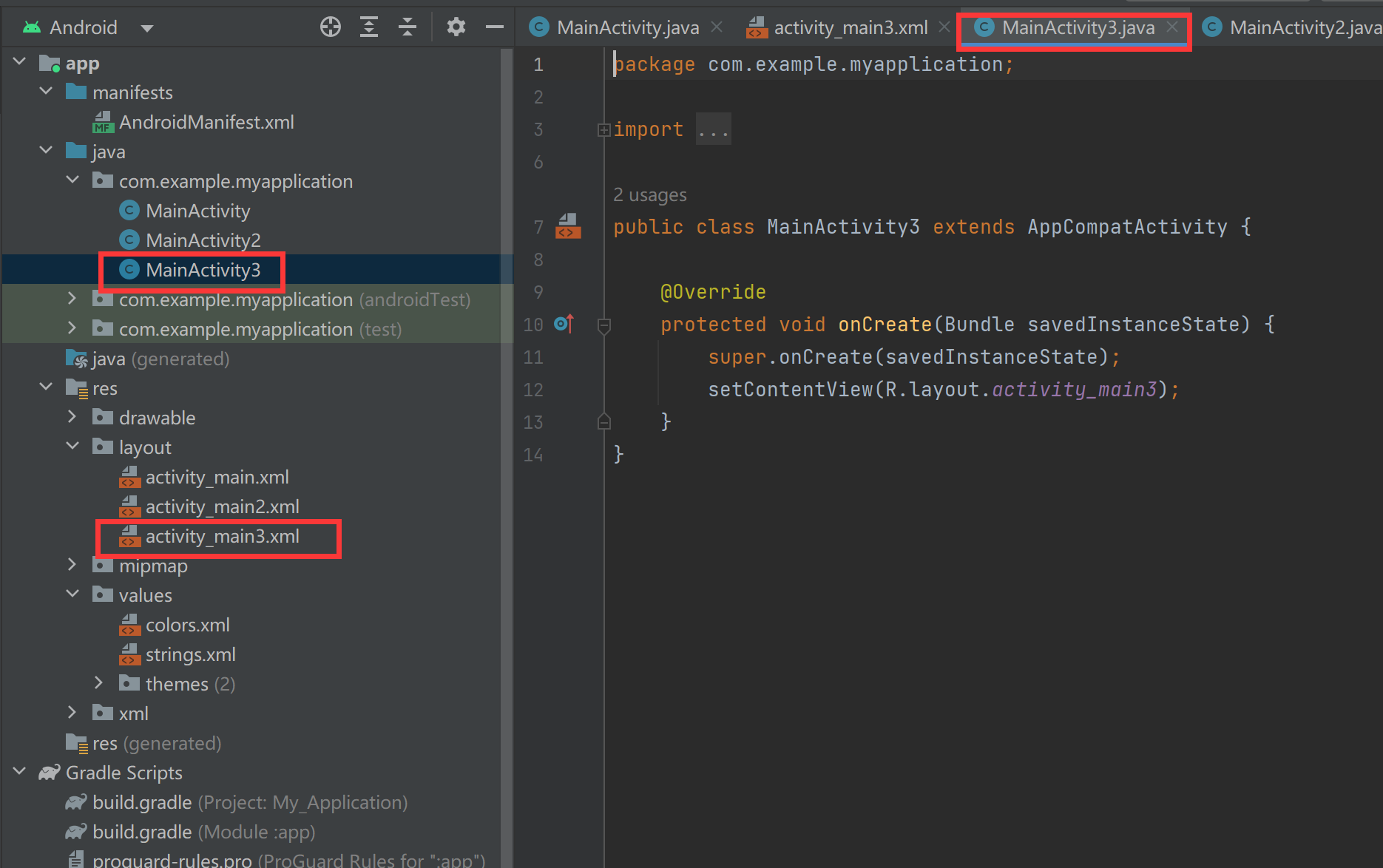Collapse the java folder chevron
This screenshot has width=1383, height=868.
point(47,151)
